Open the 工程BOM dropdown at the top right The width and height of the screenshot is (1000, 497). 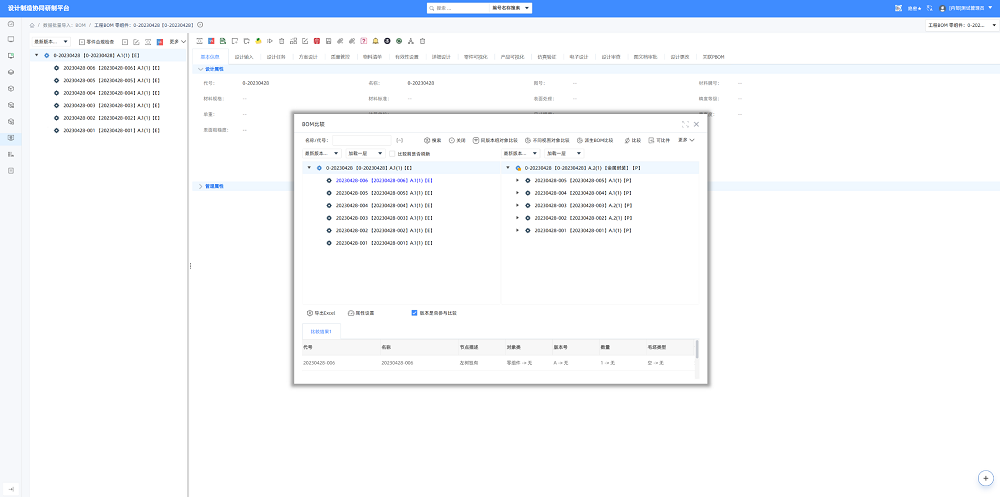coord(962,25)
